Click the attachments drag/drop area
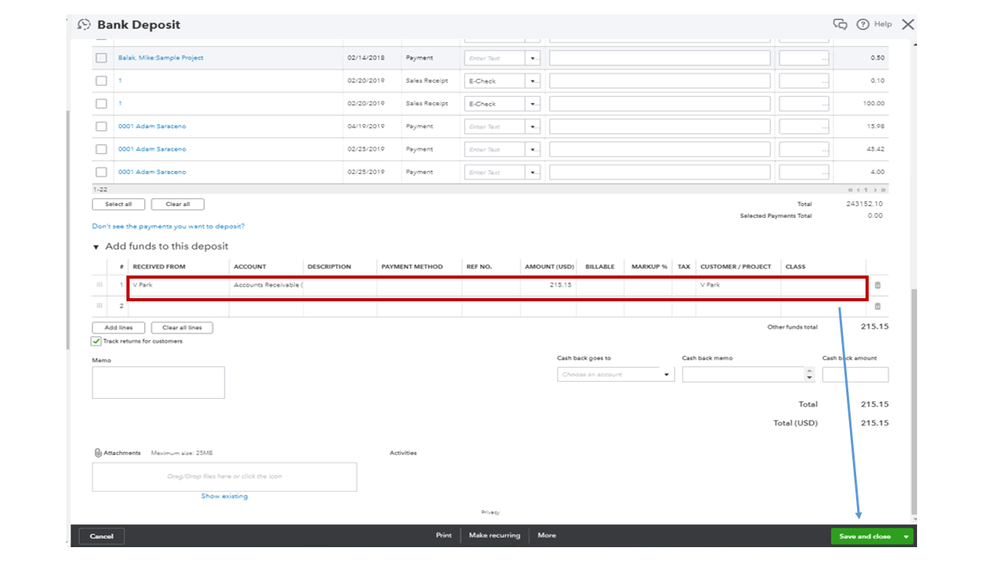 (224, 477)
